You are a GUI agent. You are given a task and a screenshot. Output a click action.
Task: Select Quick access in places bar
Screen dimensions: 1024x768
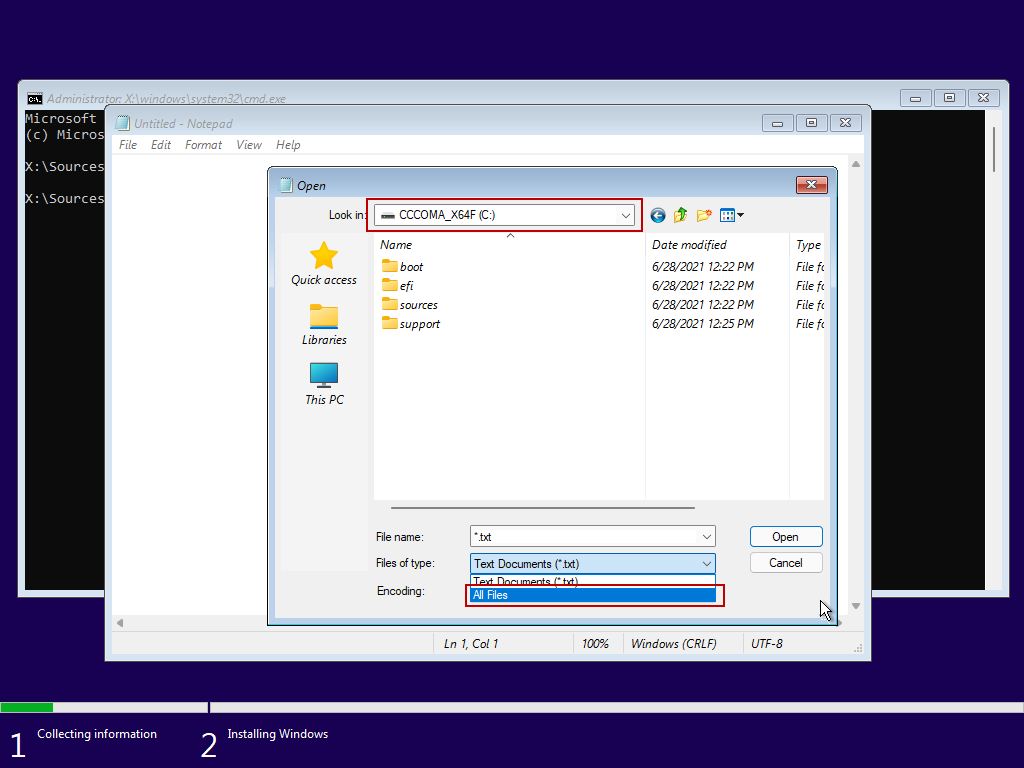pyautogui.click(x=324, y=264)
